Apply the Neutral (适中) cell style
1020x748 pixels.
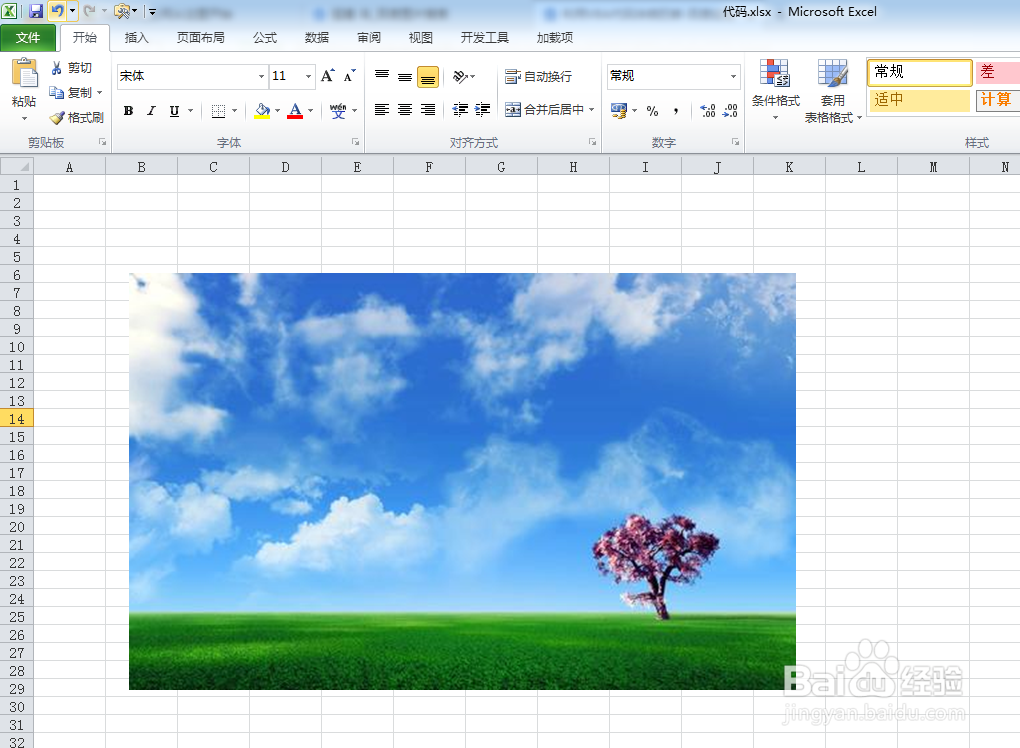919,100
